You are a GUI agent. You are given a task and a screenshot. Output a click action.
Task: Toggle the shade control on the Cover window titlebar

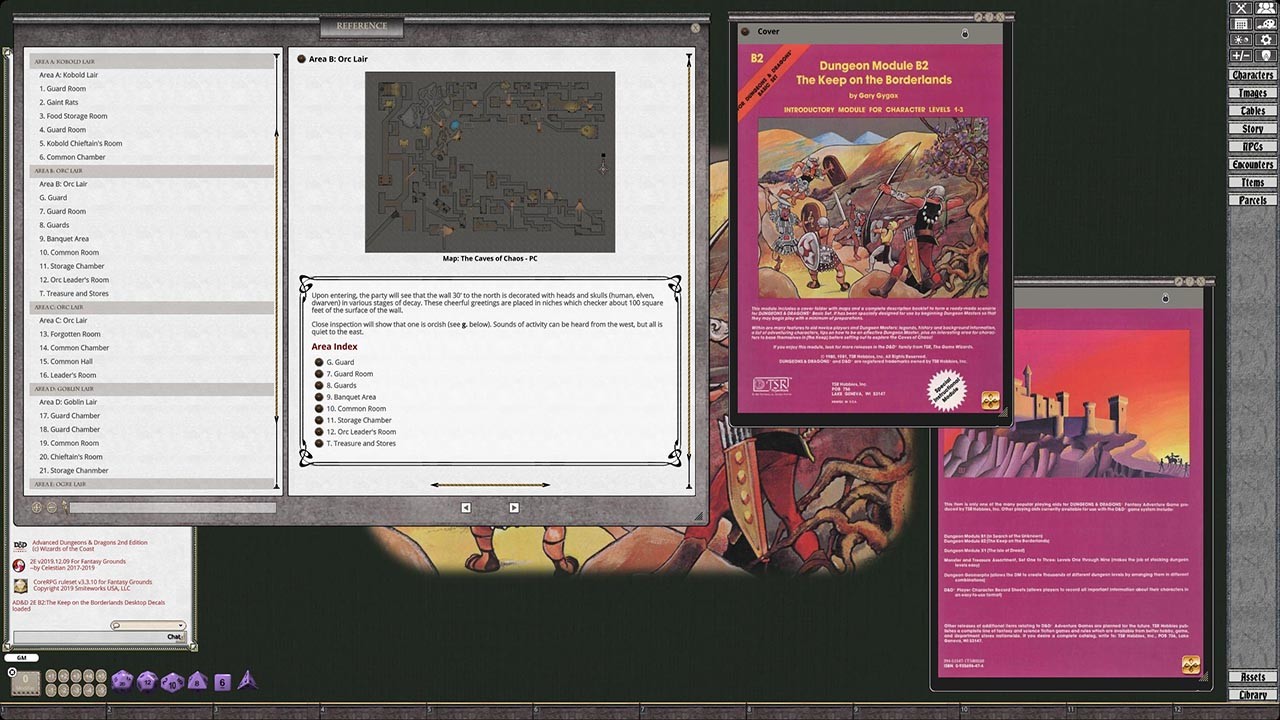point(989,17)
